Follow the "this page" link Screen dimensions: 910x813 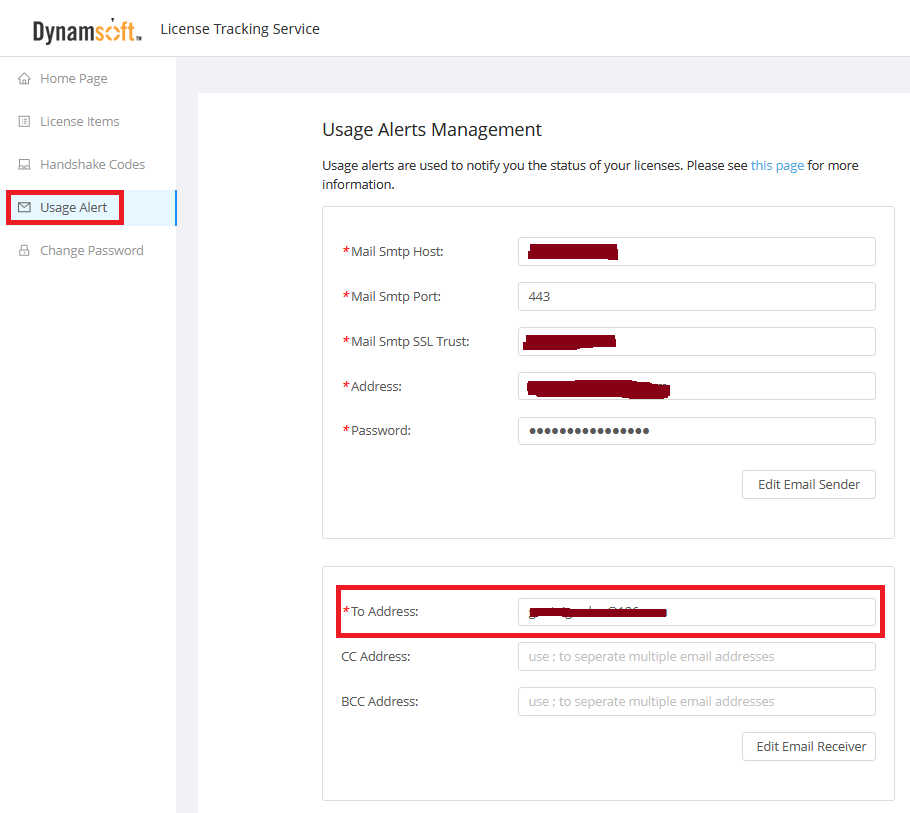777,166
